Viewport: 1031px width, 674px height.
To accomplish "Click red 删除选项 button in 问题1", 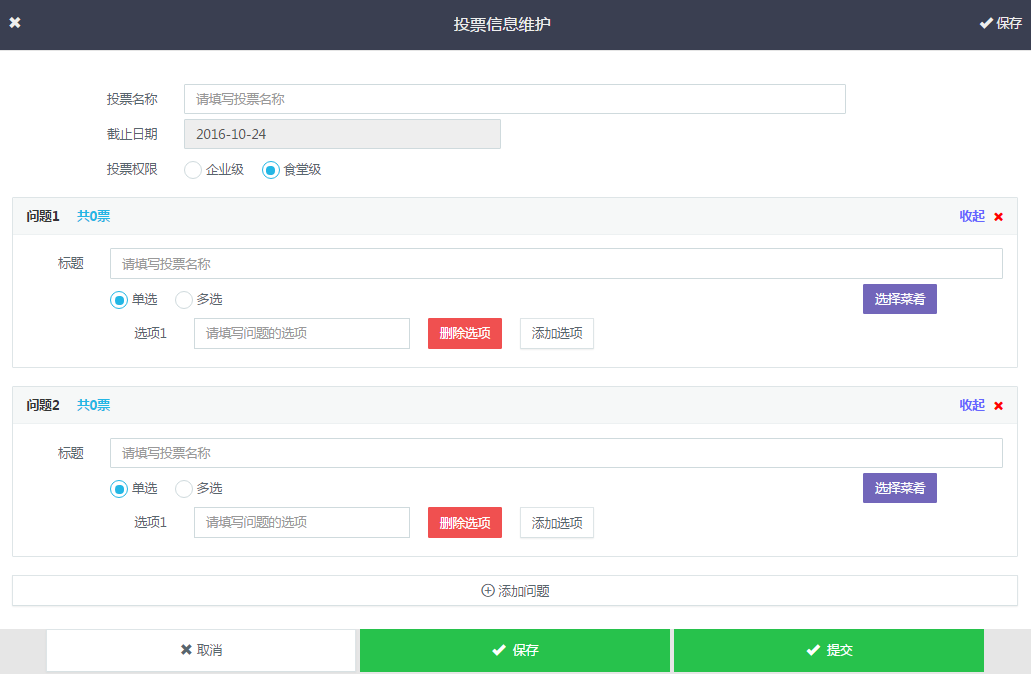I will 465,333.
